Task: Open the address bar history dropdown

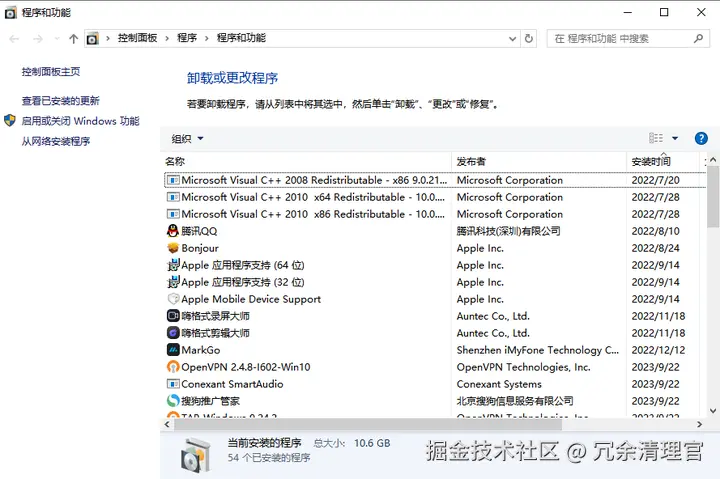Action: (x=512, y=39)
